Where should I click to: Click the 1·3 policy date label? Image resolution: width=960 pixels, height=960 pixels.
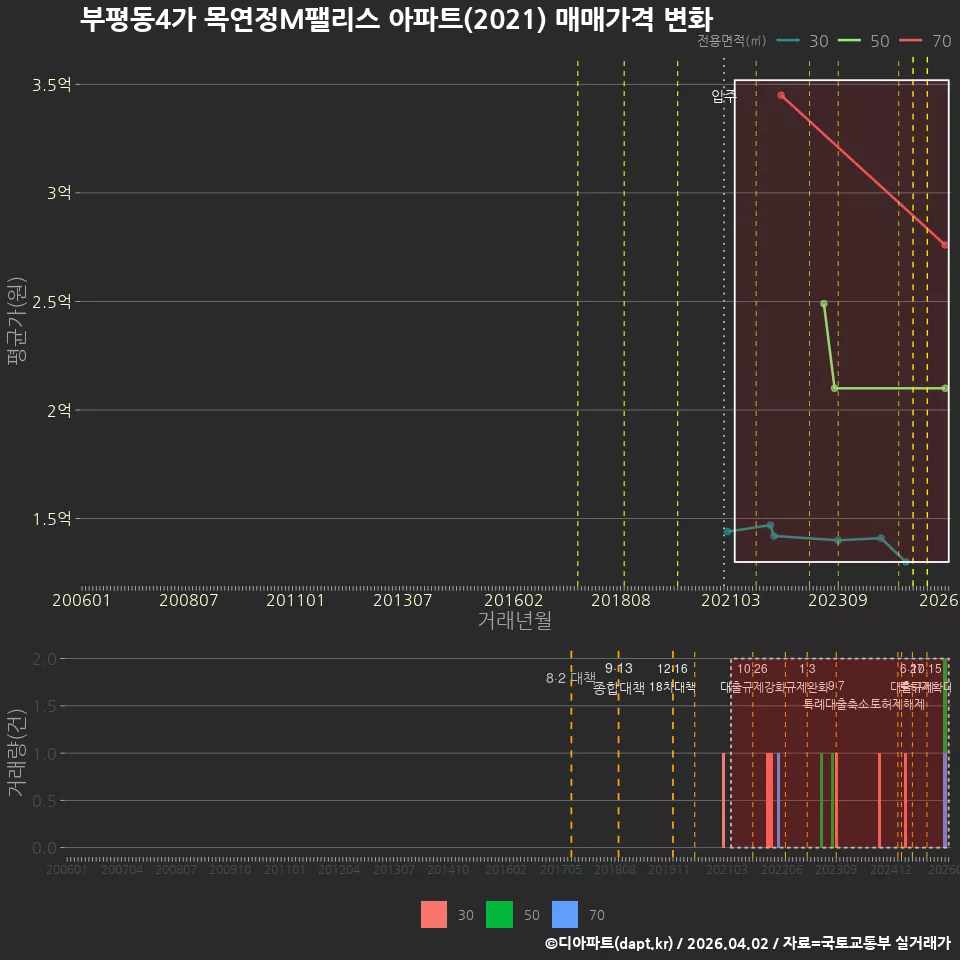(807, 669)
